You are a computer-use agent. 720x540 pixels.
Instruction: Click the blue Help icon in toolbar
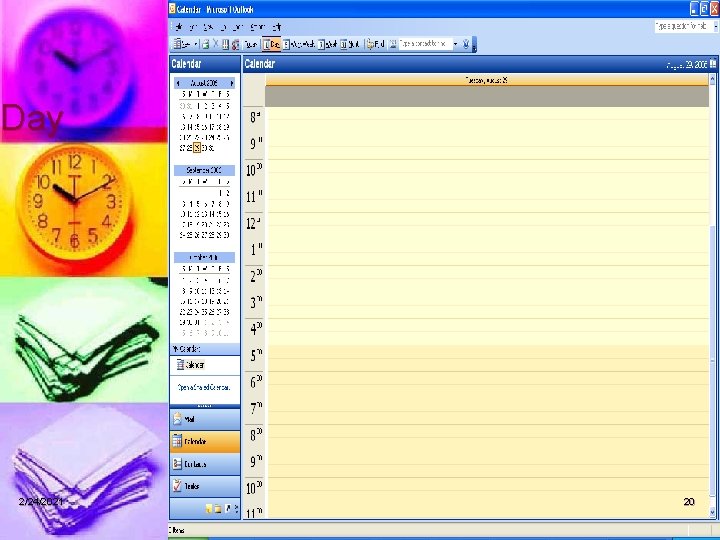pos(466,44)
